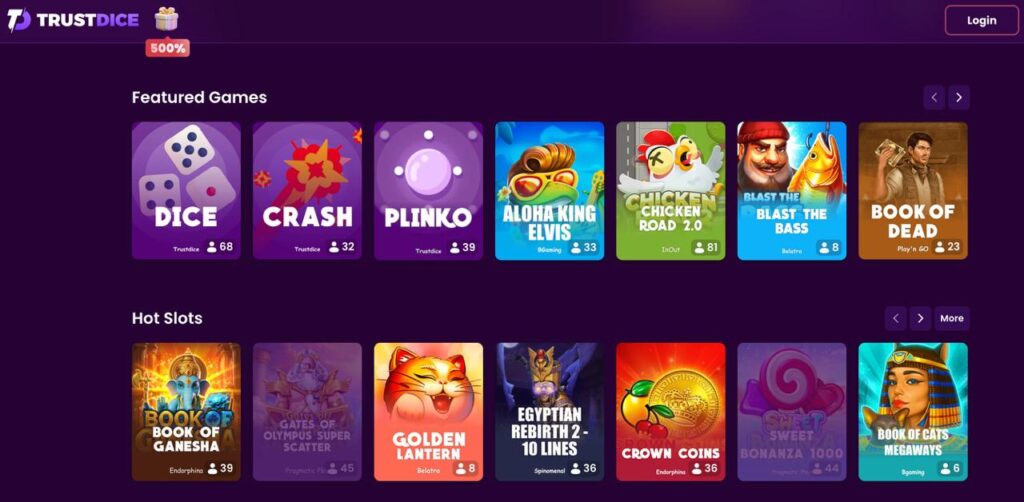Open the Dice game
The image size is (1024, 502).
186,191
